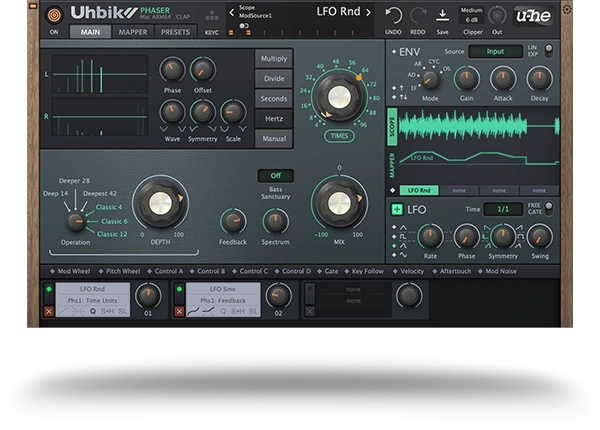Open the Bass Sanctuary Off selector

click(275, 175)
